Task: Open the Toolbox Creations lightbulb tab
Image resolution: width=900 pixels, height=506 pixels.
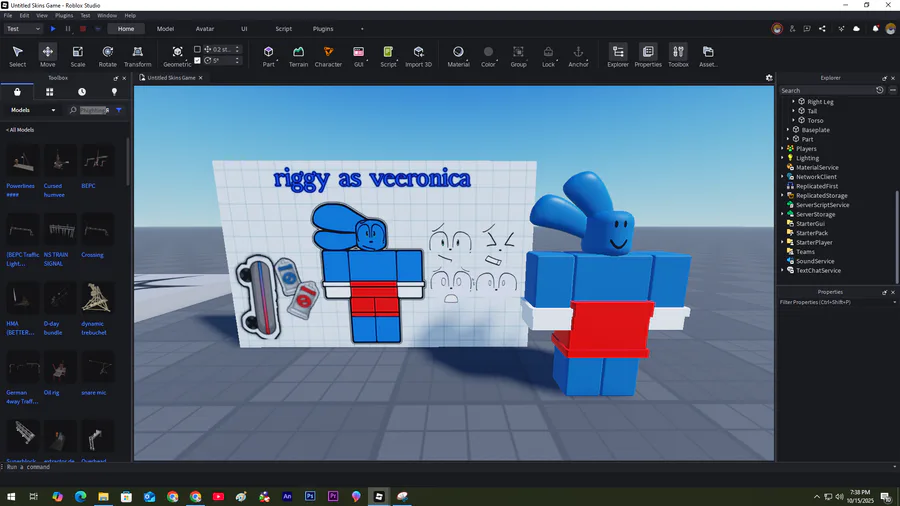Action: click(114, 92)
